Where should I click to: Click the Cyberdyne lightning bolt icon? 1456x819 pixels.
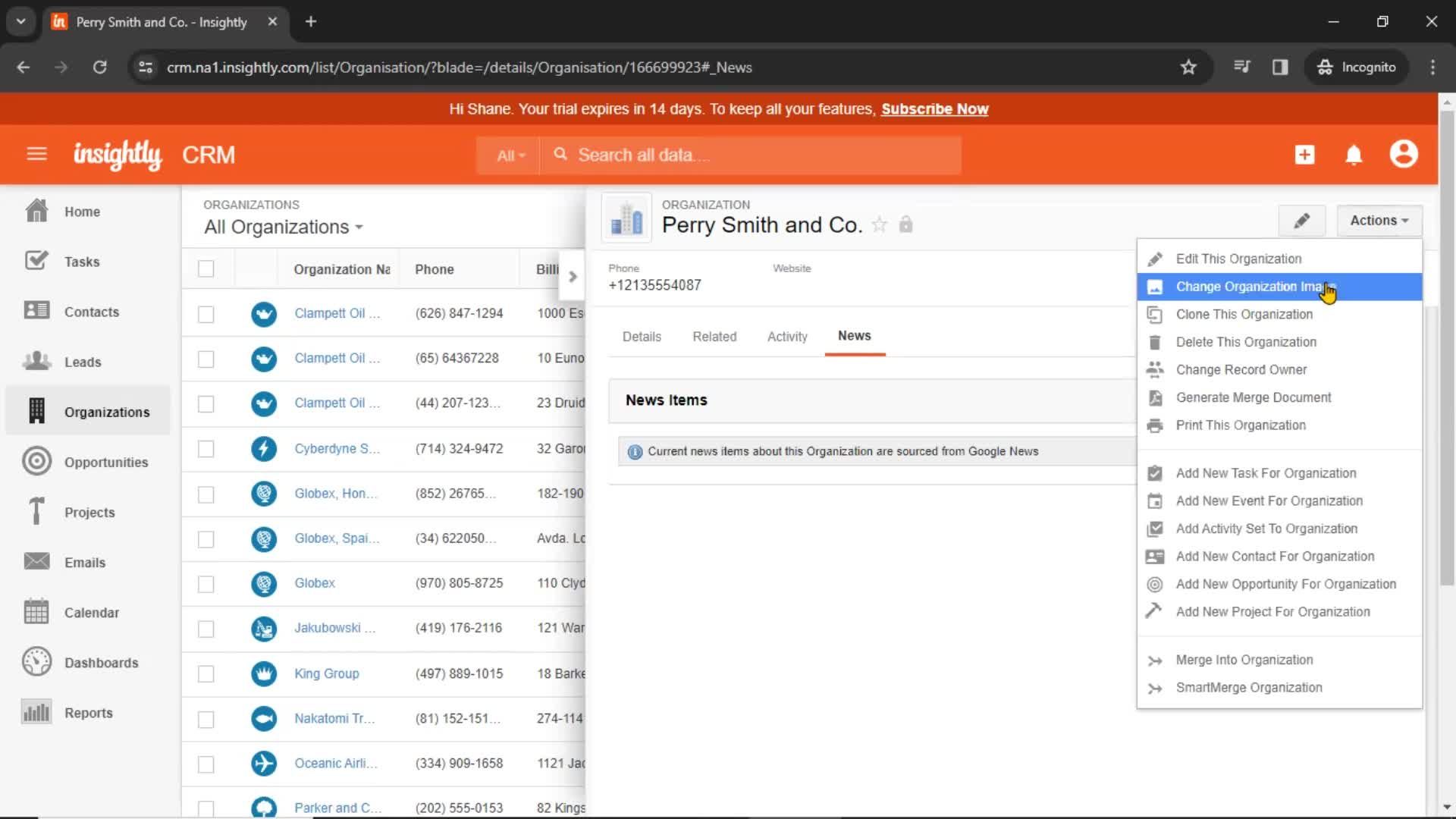pos(264,449)
